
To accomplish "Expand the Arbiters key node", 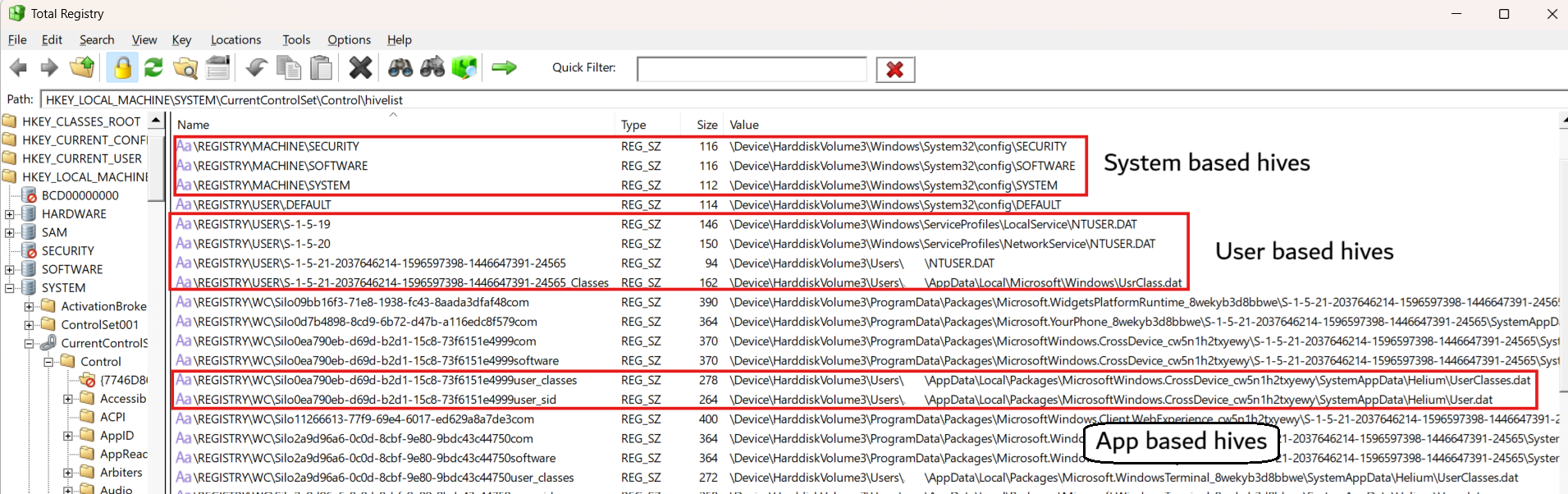I will (68, 473).
